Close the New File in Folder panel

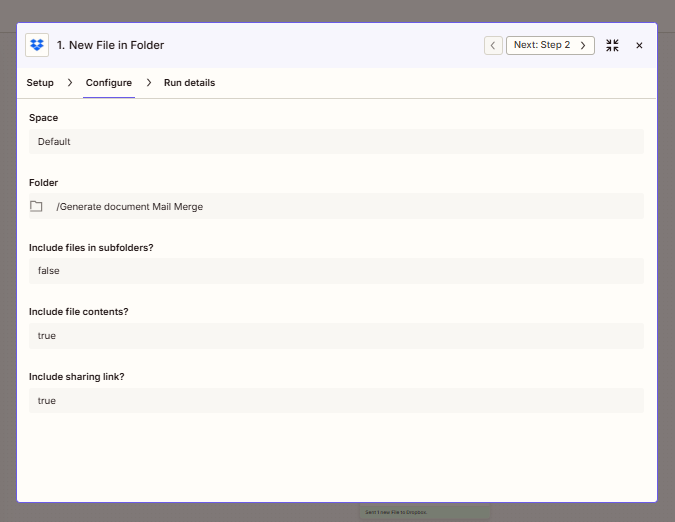click(639, 45)
